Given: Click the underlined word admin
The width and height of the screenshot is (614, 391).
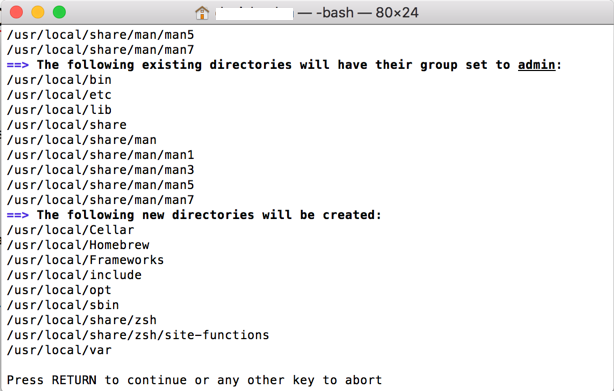Looking at the screenshot, I should click(536, 65).
